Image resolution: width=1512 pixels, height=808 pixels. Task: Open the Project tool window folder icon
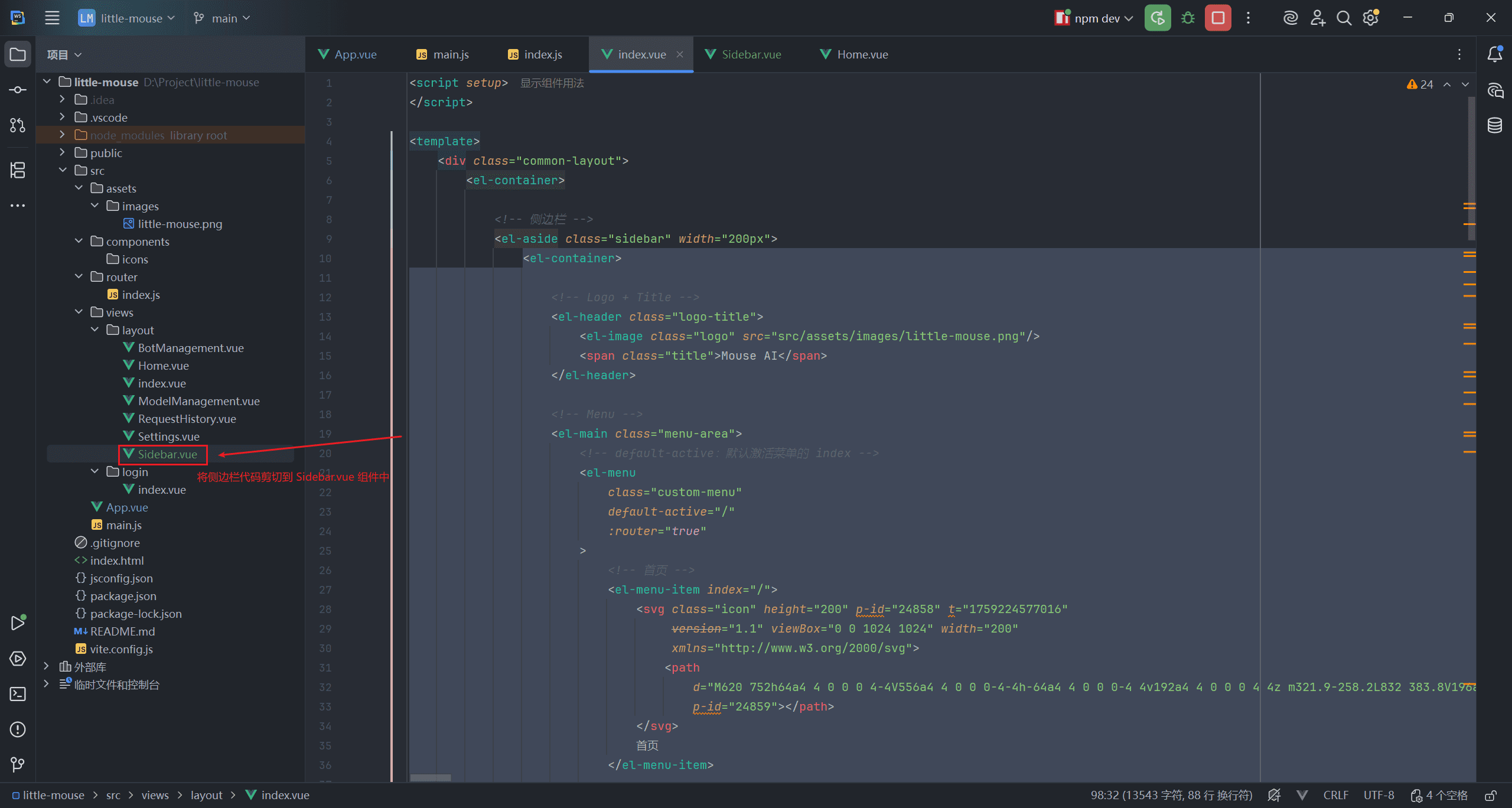click(x=18, y=54)
